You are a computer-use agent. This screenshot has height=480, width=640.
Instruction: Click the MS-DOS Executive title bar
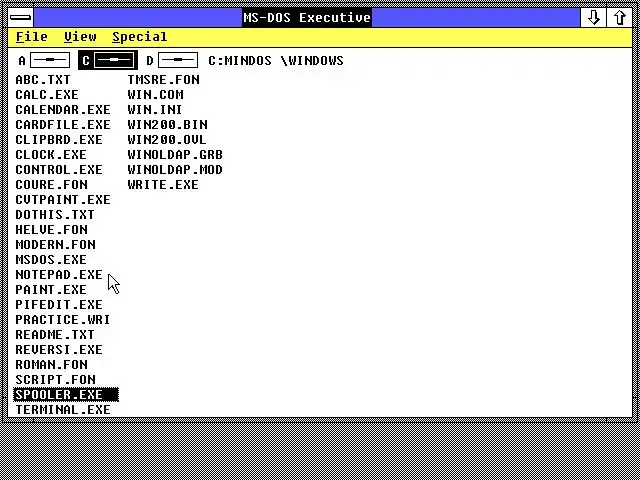coord(307,18)
